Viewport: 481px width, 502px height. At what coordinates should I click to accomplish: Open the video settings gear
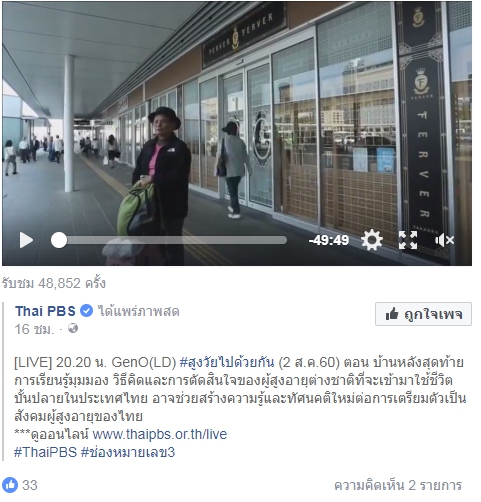[x=371, y=240]
